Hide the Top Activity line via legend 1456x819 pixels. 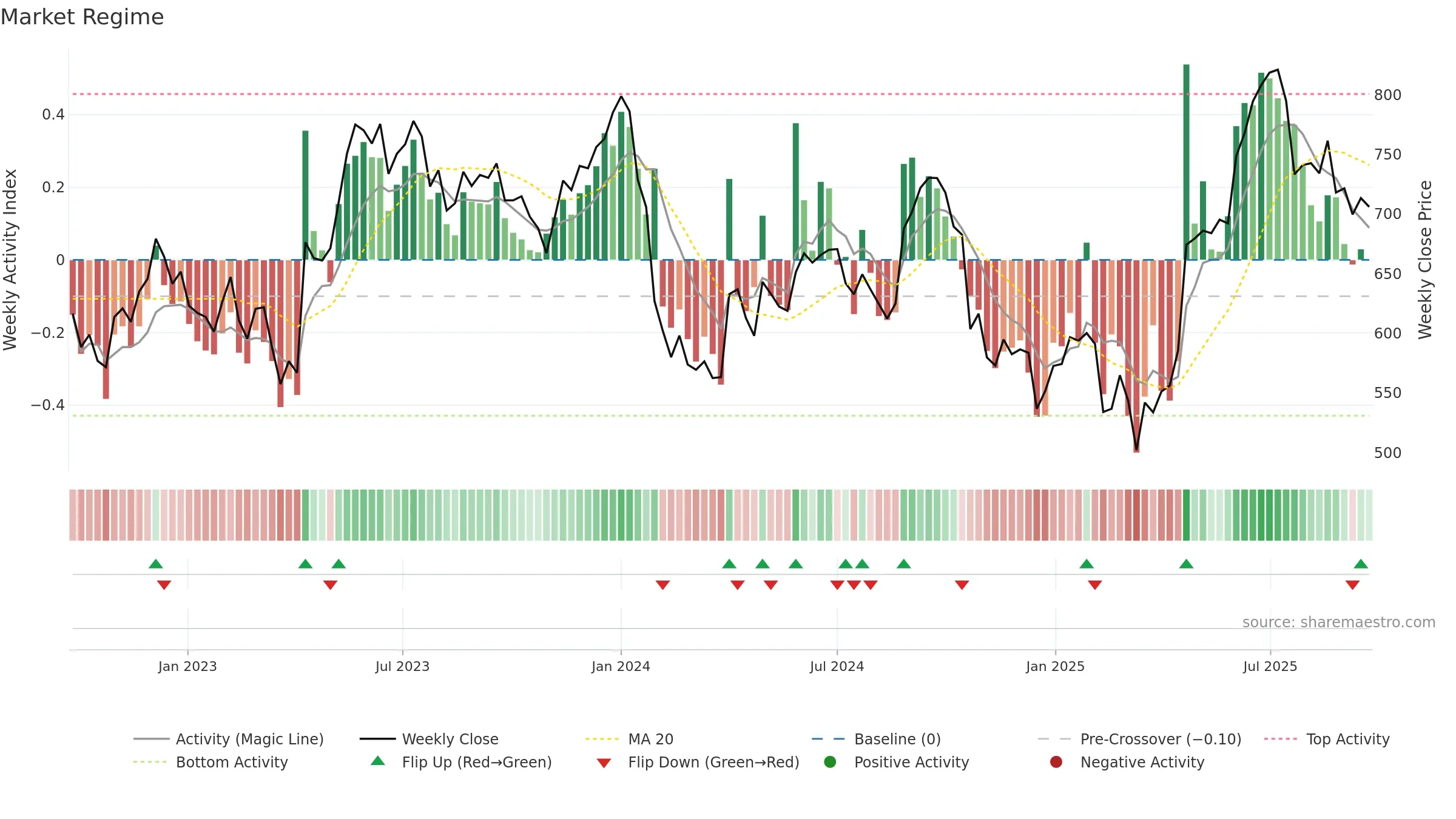point(1326,739)
